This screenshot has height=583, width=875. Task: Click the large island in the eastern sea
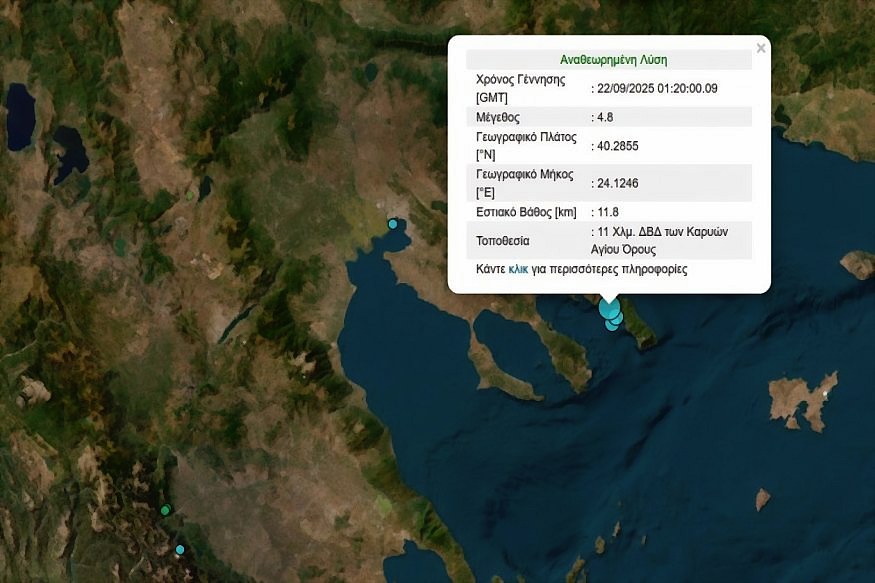click(x=801, y=399)
